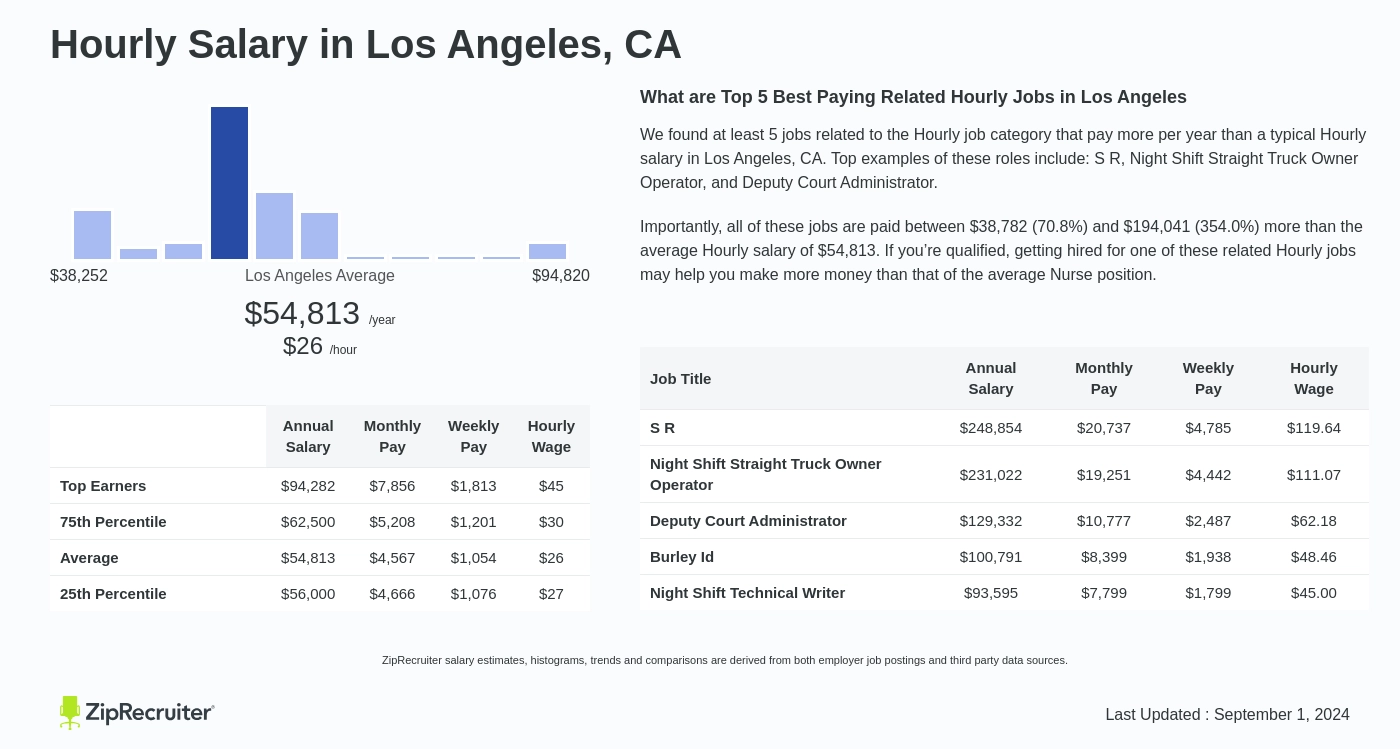The height and width of the screenshot is (749, 1400).
Task: Click the $38,252 minimum salary label
Action: tap(79, 276)
